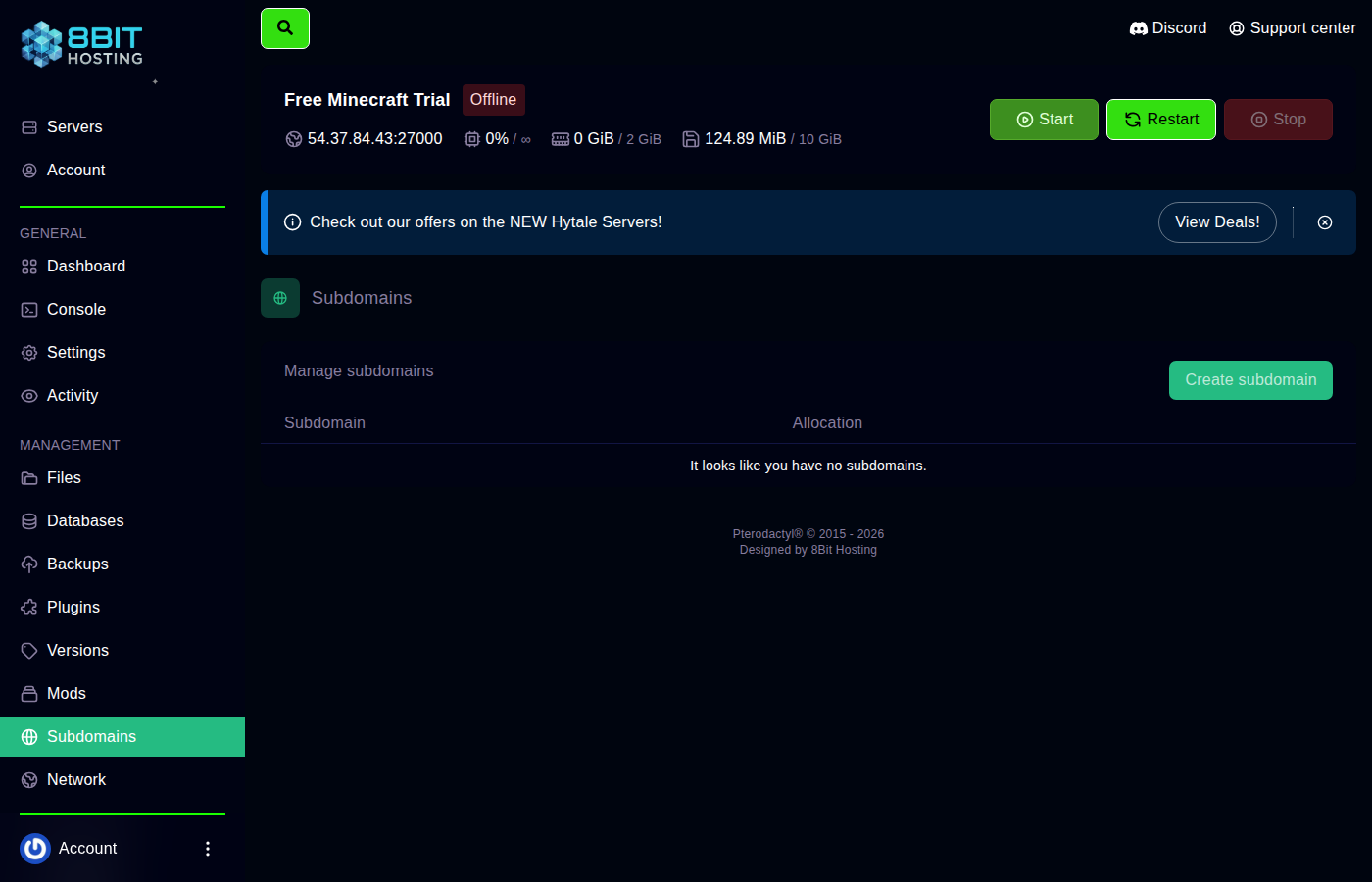Click the Subdomain column header

324,423
